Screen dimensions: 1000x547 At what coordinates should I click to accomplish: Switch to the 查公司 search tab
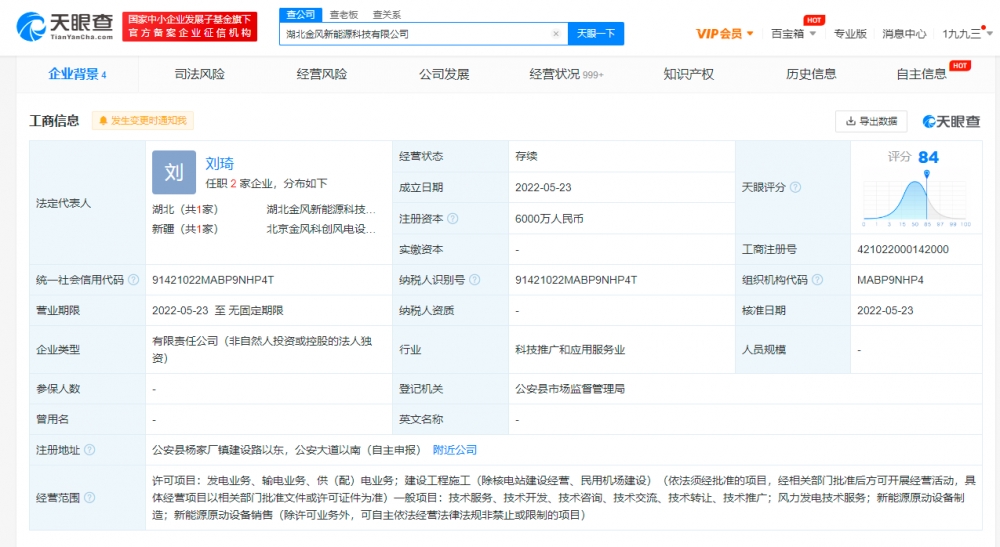coord(300,14)
